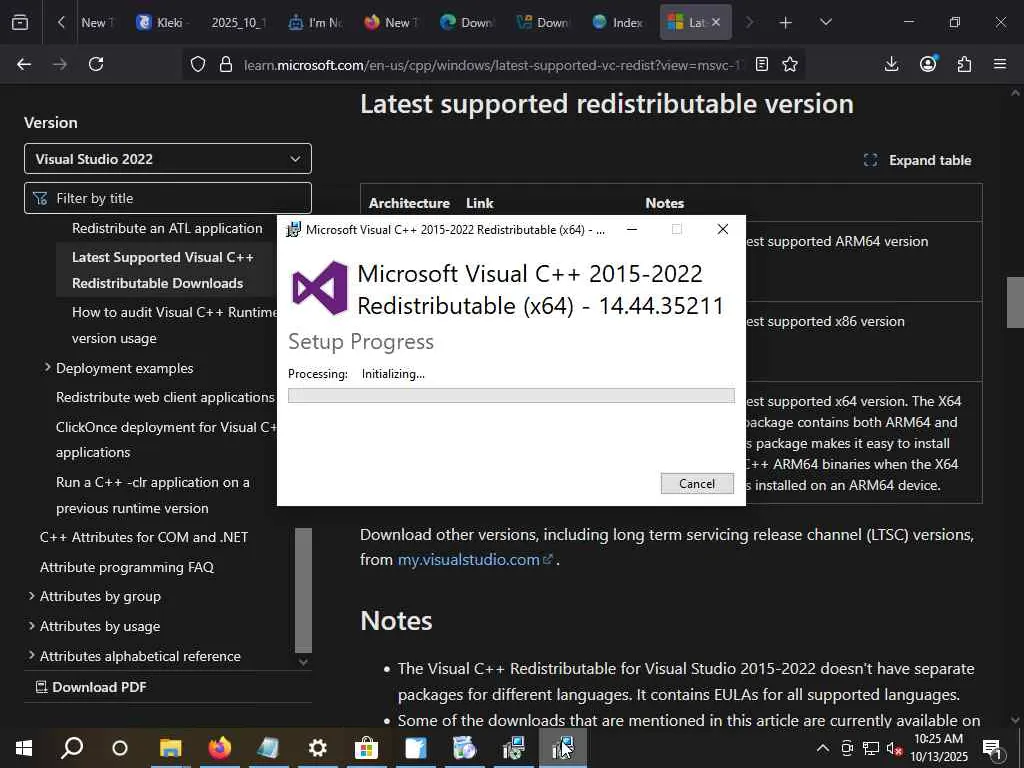1024x768 pixels.
Task: Open How to audit Visual C++ Runtime article
Action: pyautogui.click(x=174, y=325)
